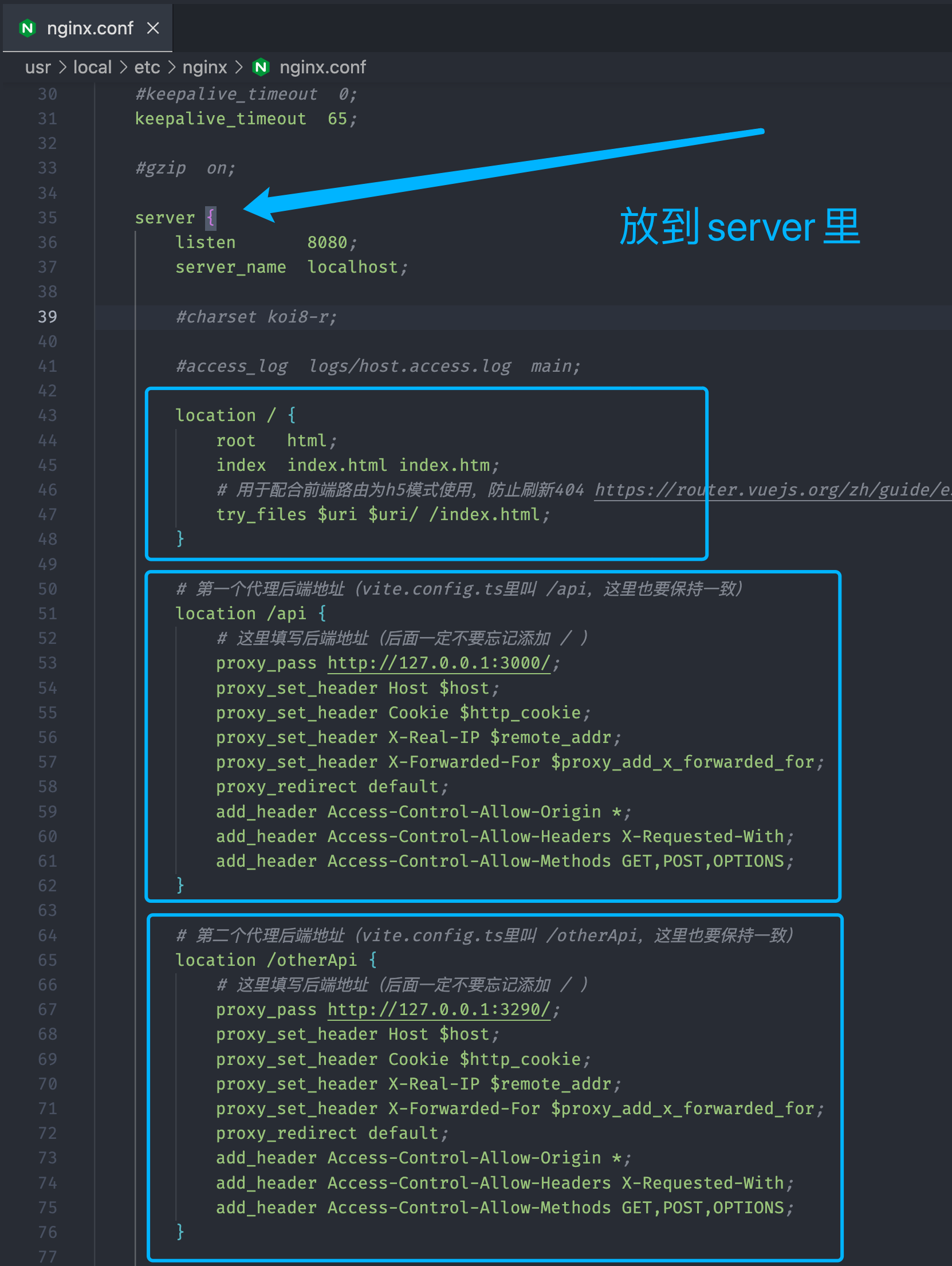Click 'GET,POST,OPTIONS' on line 75

pyautogui.click(x=703, y=1208)
